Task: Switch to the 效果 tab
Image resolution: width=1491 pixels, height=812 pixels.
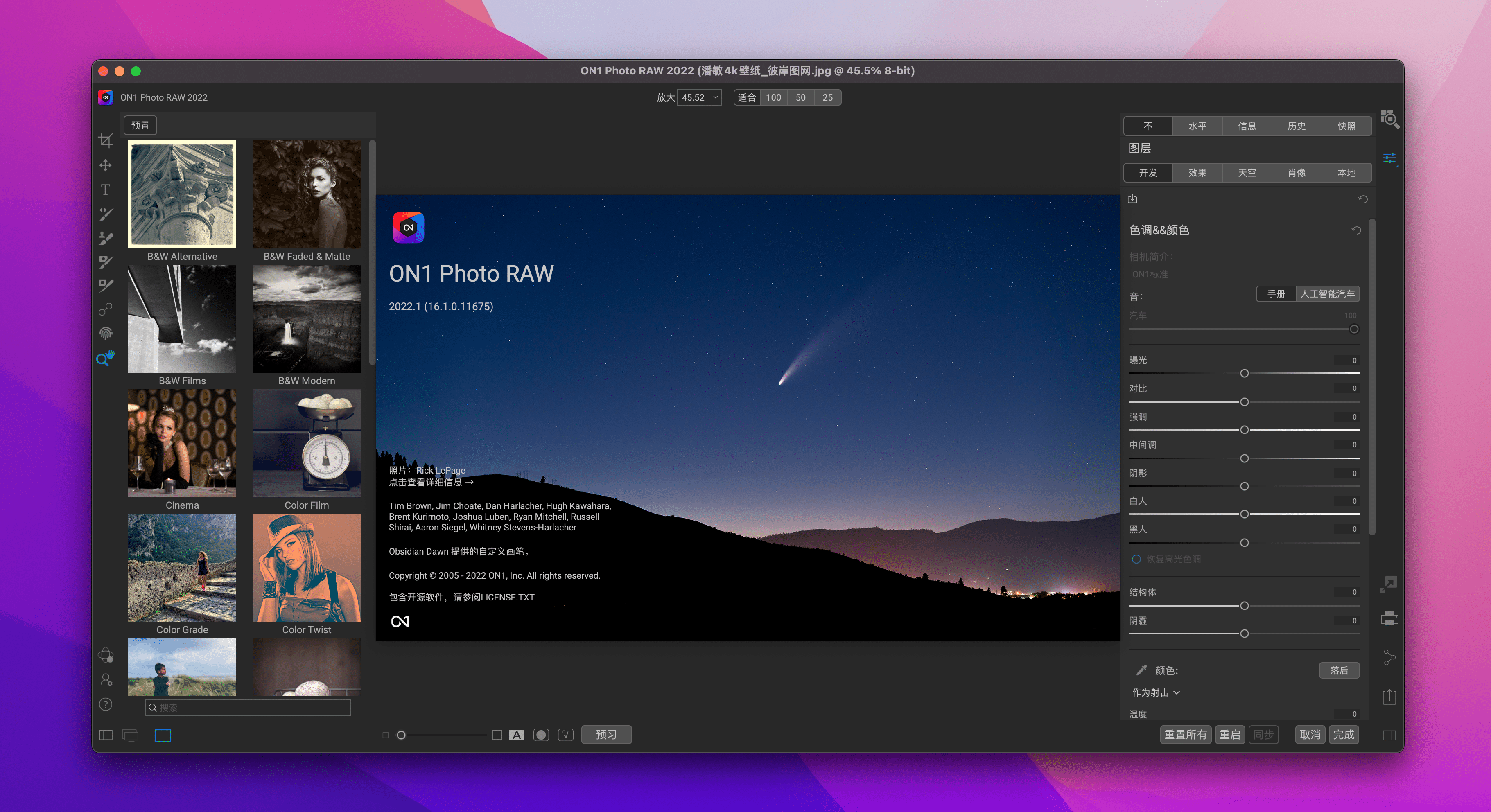Action: tap(1197, 172)
